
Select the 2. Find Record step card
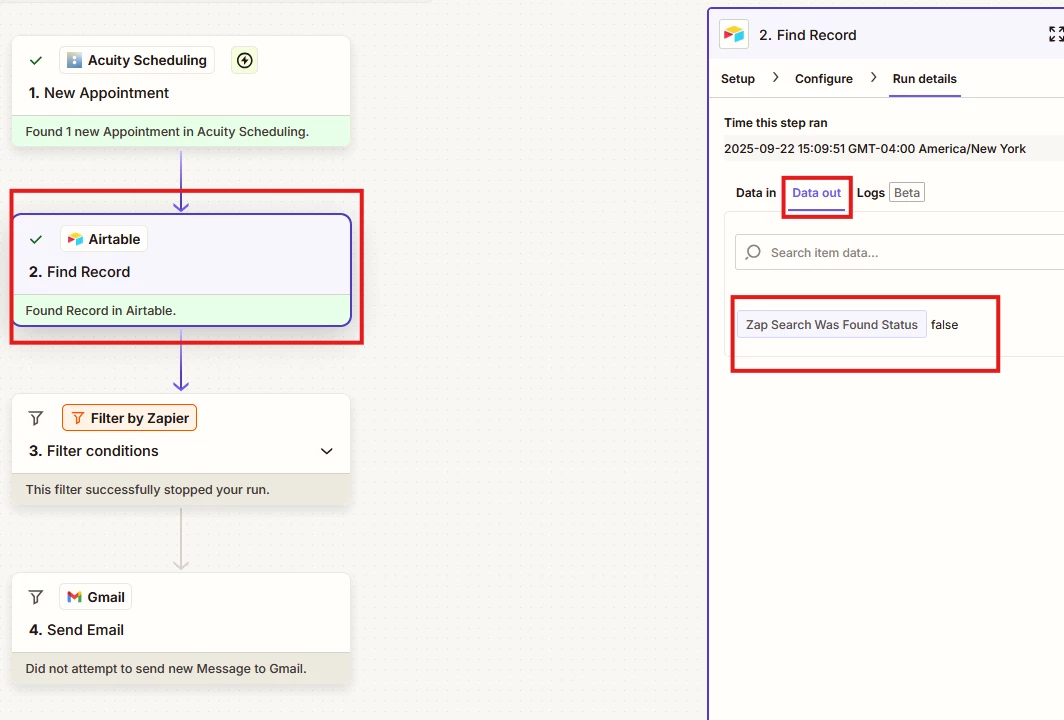click(x=181, y=270)
